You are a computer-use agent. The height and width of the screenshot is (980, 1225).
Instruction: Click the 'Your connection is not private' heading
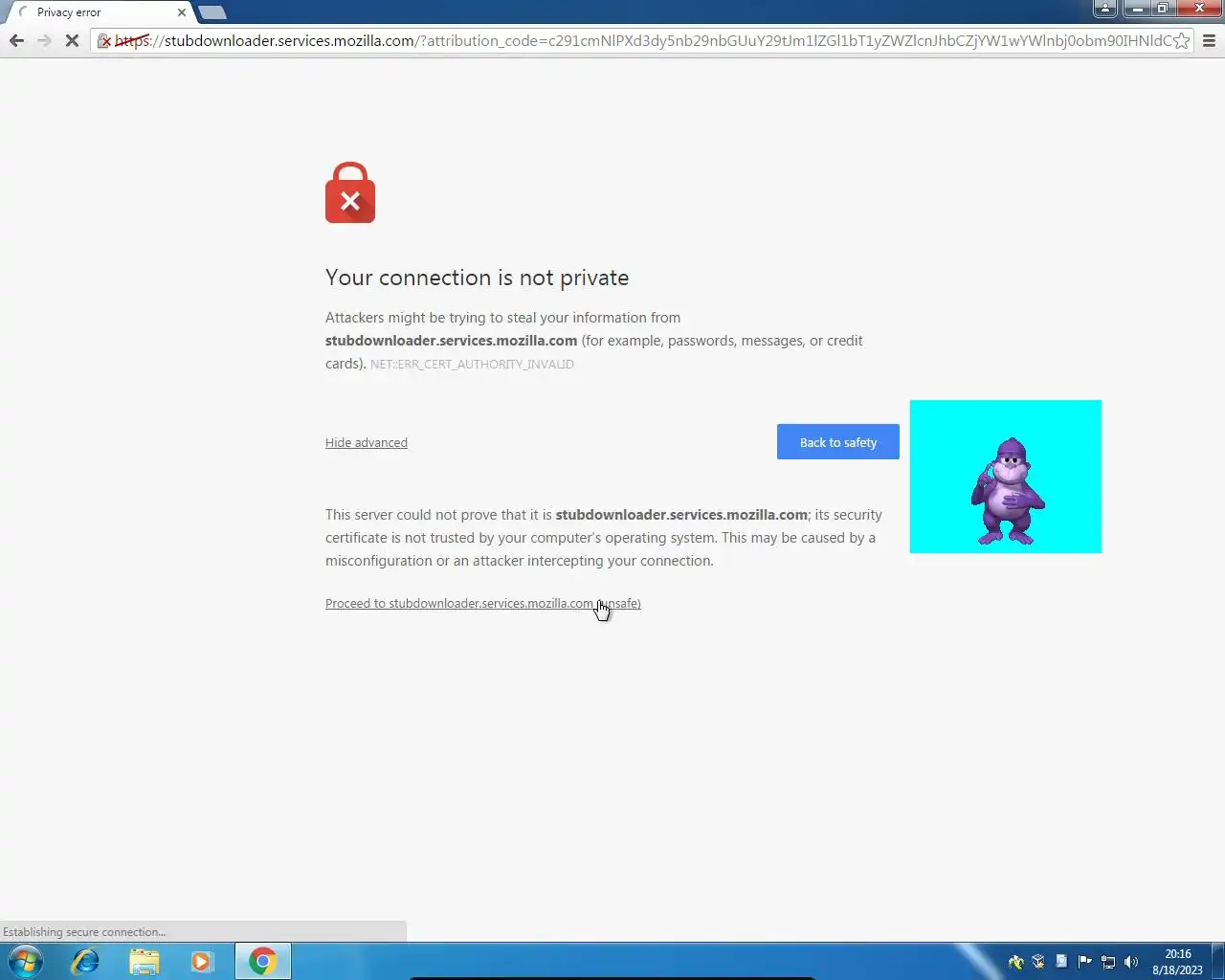point(477,278)
